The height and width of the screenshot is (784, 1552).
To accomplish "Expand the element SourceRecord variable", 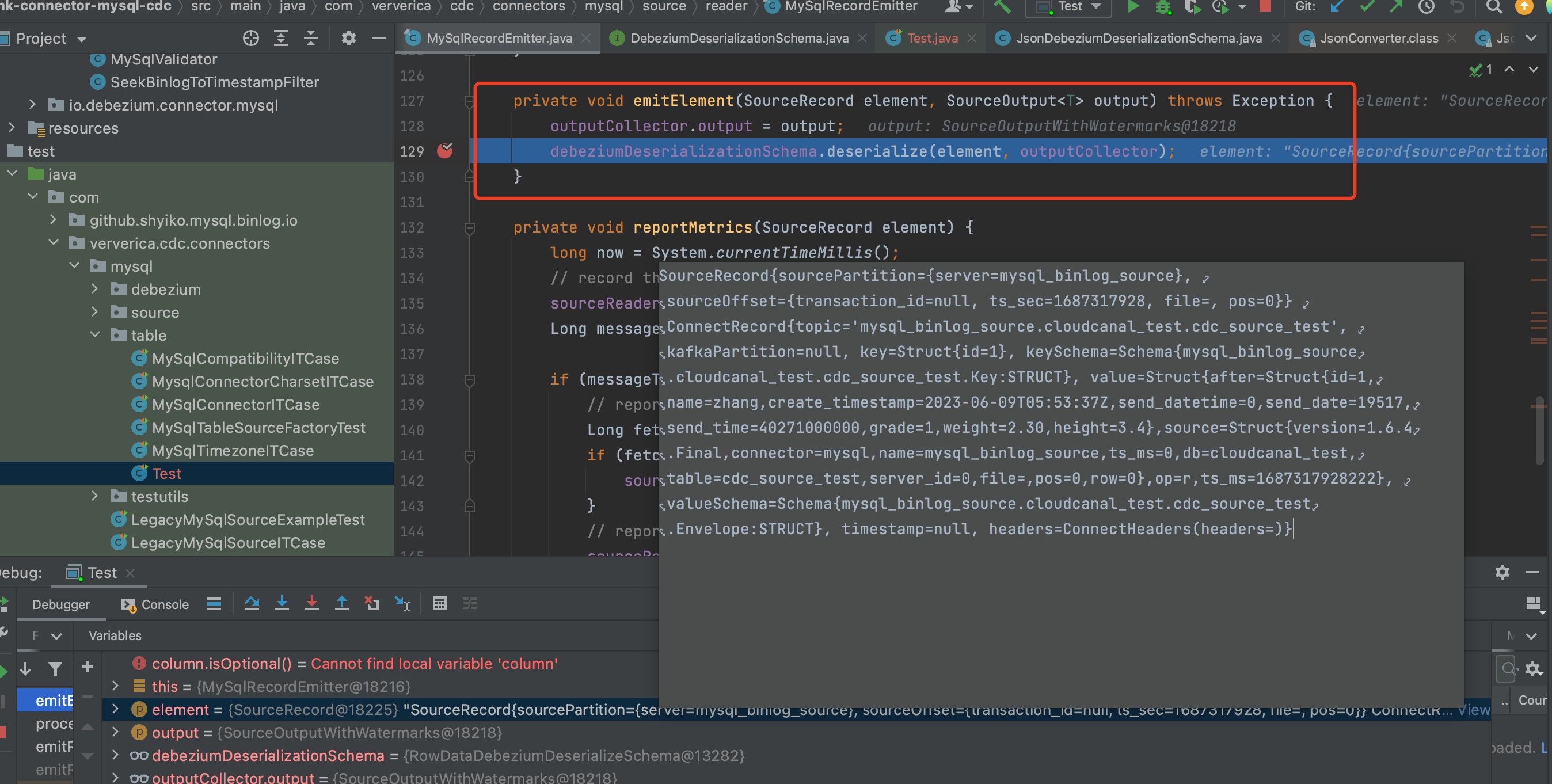I will click(115, 709).
